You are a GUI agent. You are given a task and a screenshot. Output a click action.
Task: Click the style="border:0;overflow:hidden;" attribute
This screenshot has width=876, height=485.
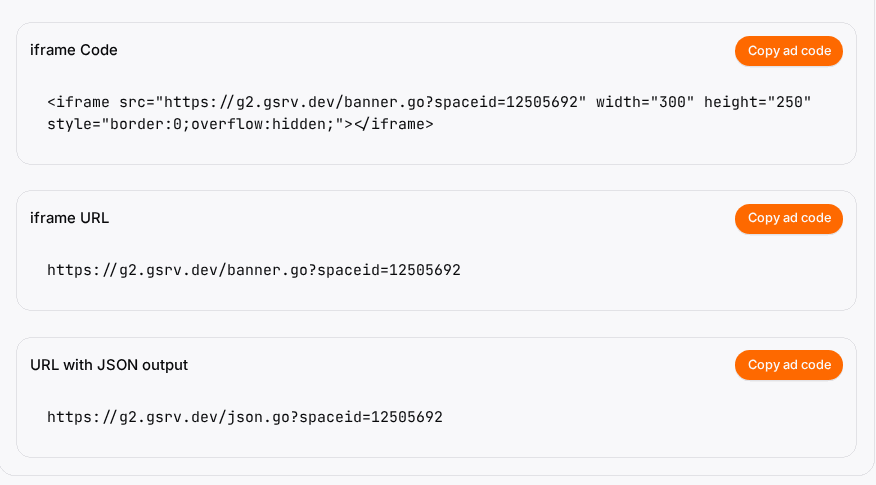[196, 124]
